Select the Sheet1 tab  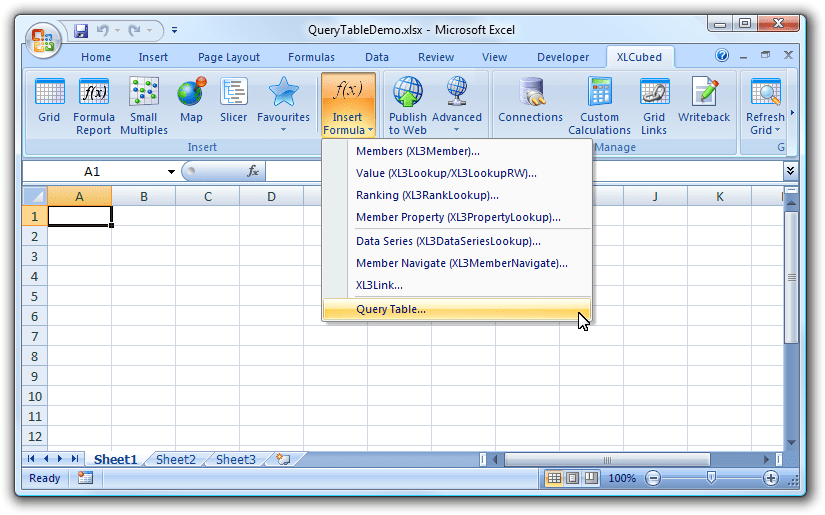tap(115, 460)
